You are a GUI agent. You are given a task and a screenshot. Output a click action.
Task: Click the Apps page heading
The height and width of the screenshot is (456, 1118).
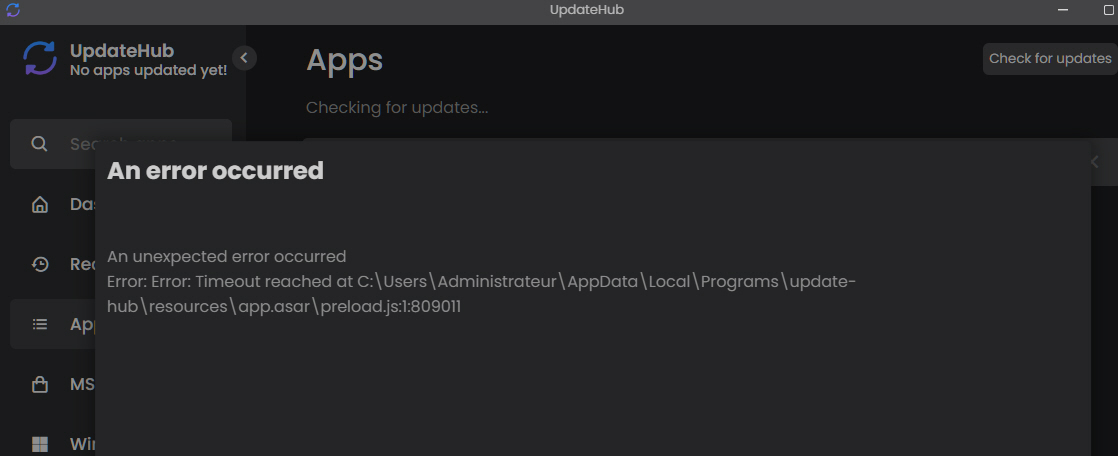point(344,61)
